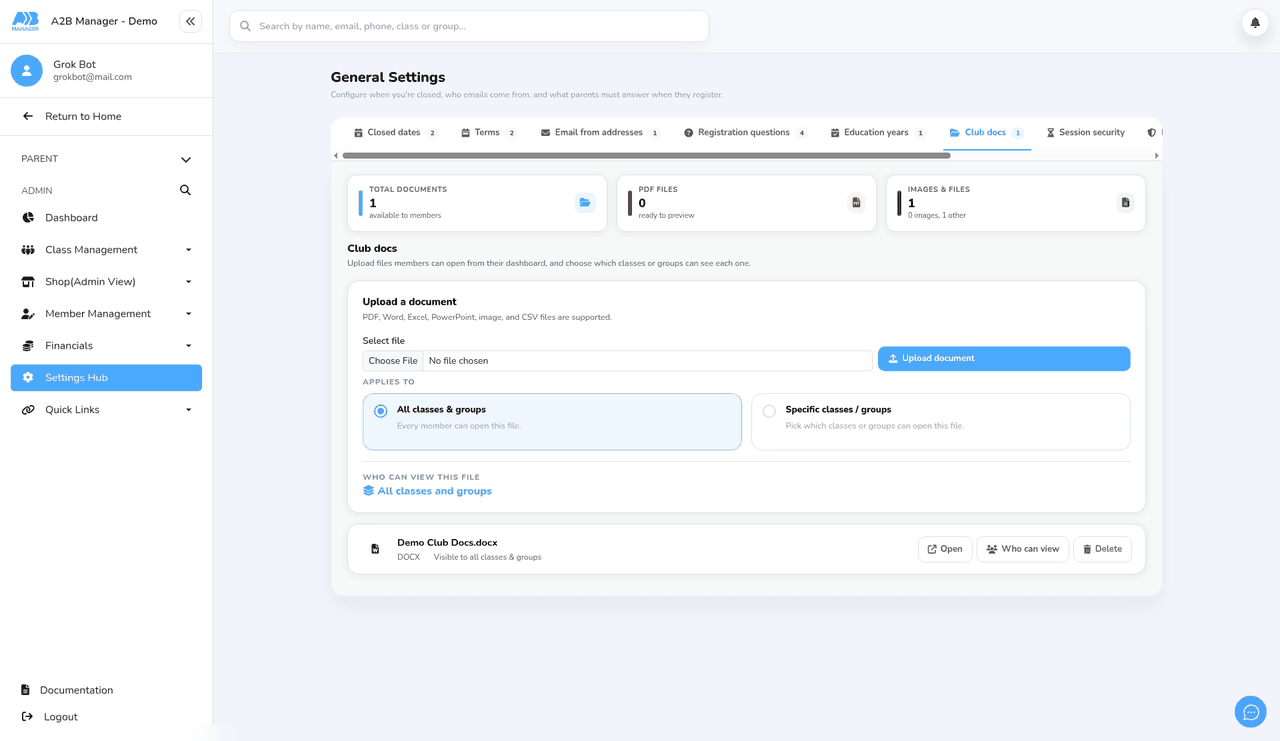Click the blue folder icon in Total Documents

click(x=585, y=203)
